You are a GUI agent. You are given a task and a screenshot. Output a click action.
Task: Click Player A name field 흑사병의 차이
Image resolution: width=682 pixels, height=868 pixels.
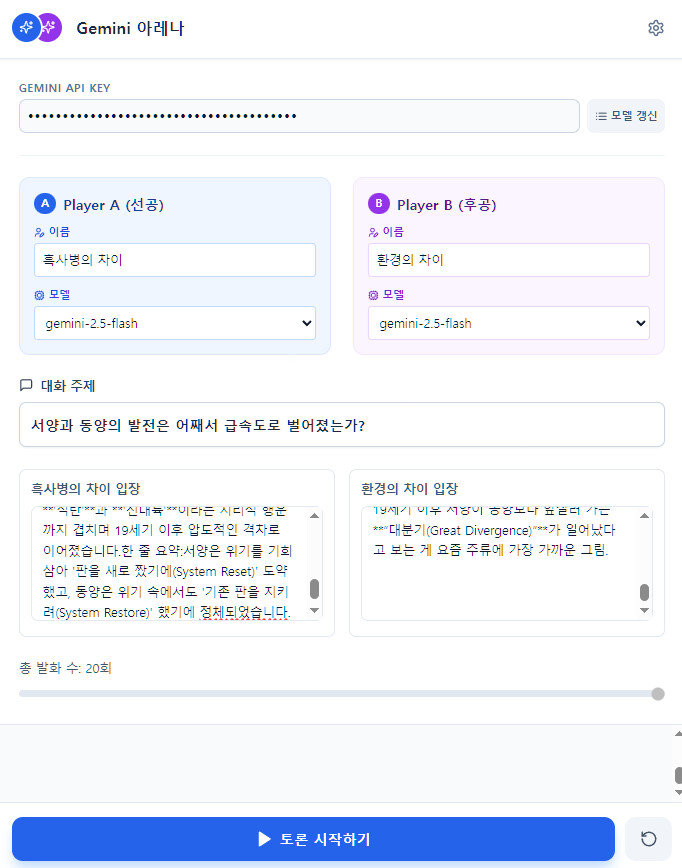[175, 260]
